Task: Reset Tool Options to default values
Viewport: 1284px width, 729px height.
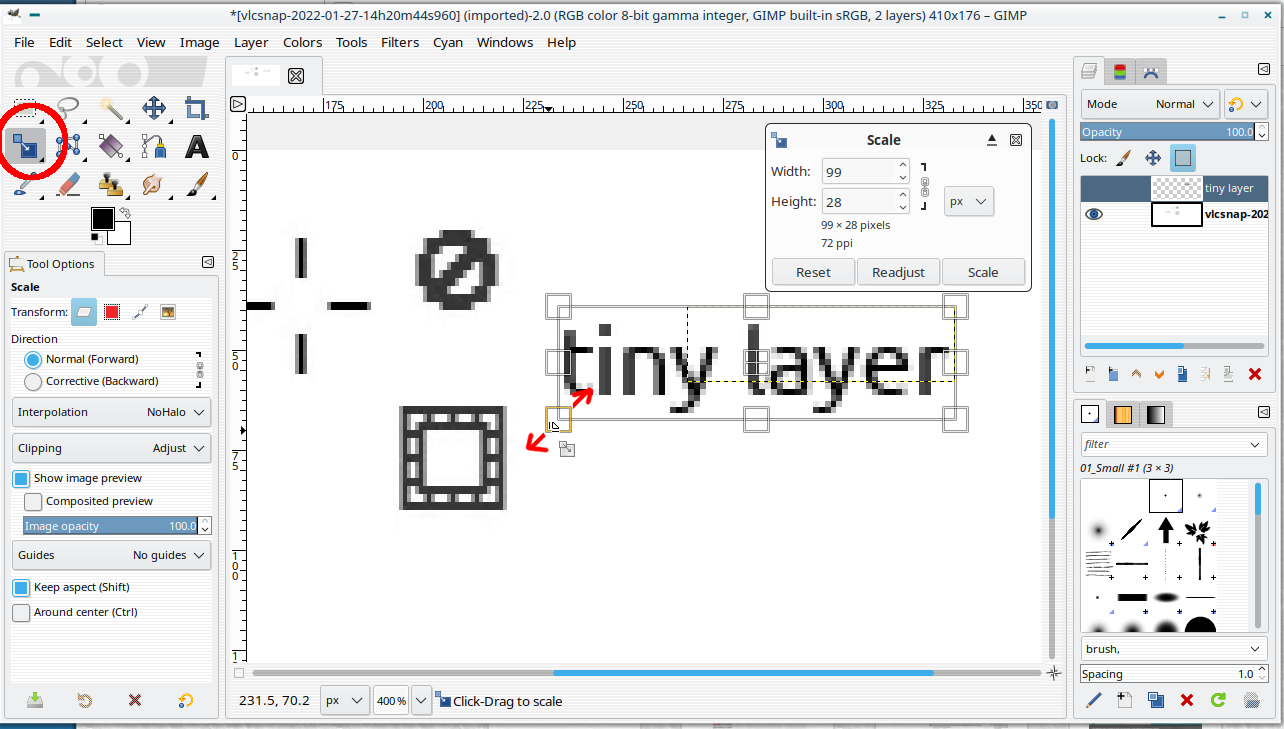Action: 186,700
